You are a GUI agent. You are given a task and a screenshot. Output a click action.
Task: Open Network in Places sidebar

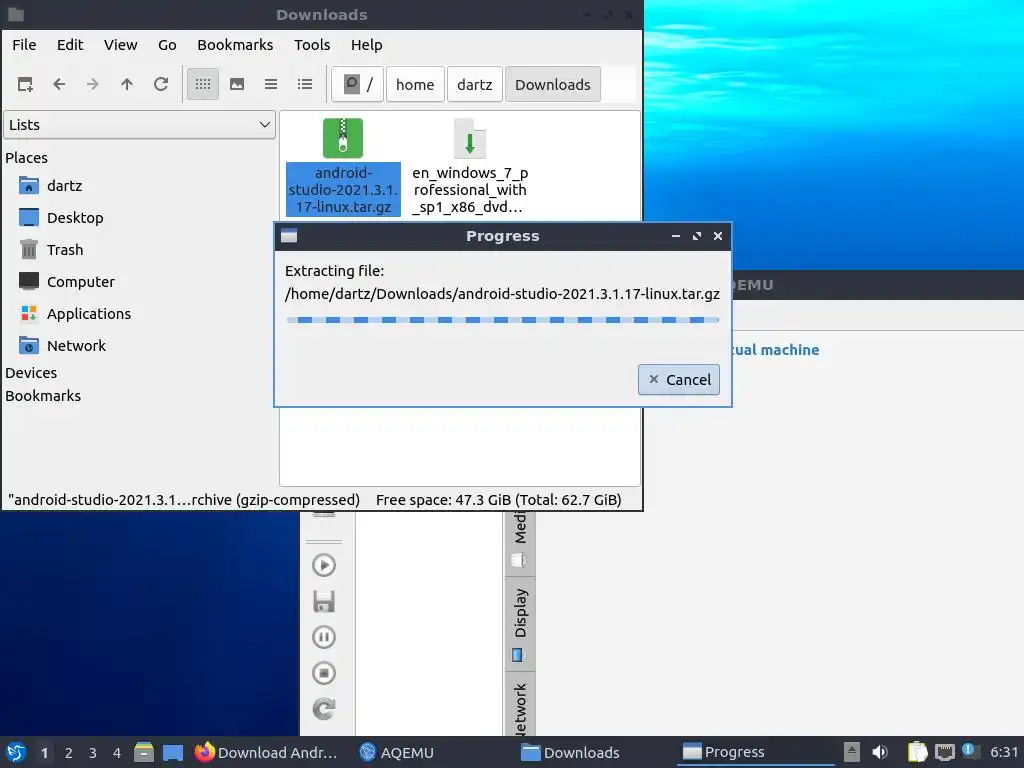click(76, 346)
